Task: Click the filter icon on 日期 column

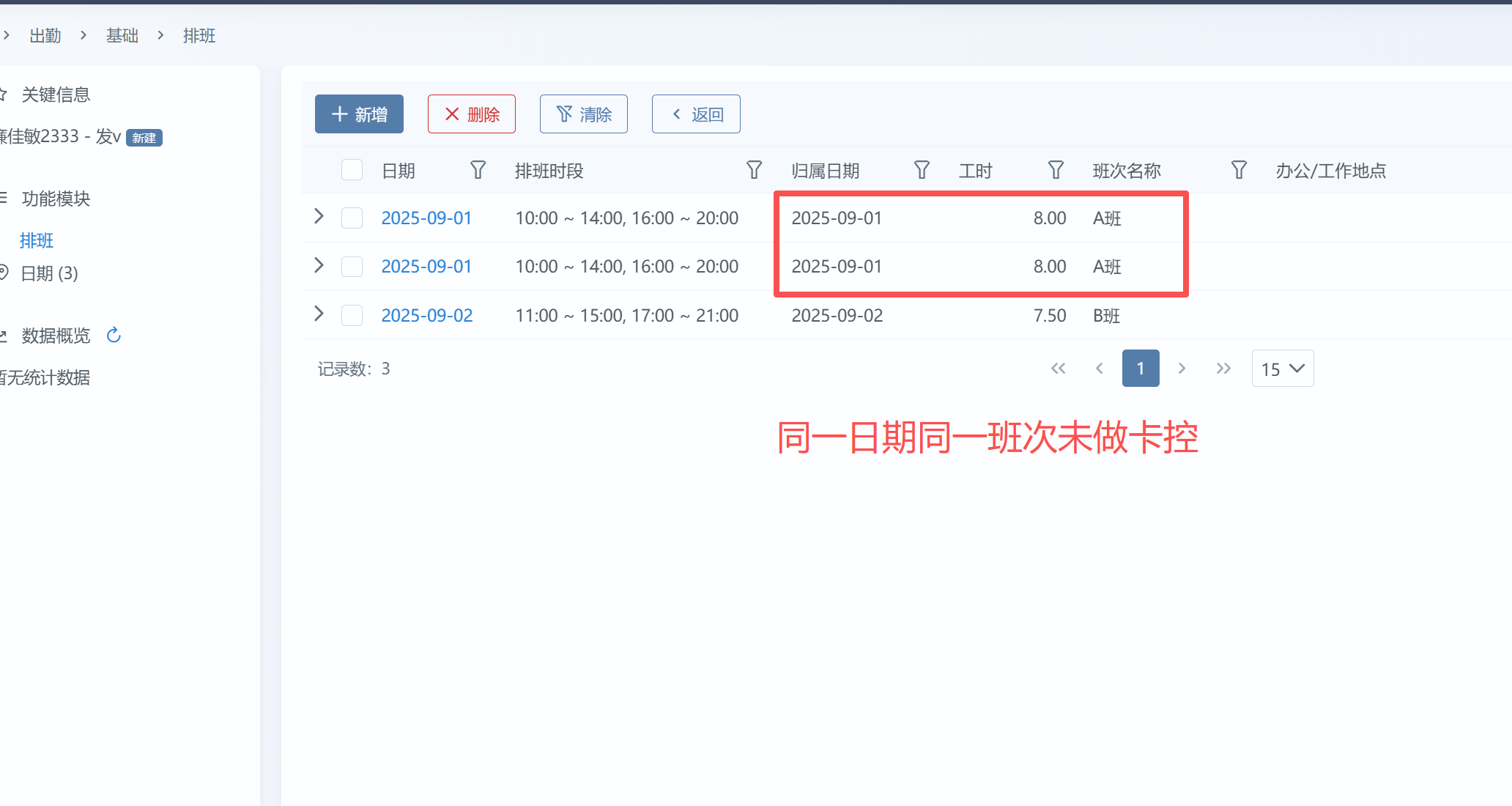Action: [x=478, y=171]
